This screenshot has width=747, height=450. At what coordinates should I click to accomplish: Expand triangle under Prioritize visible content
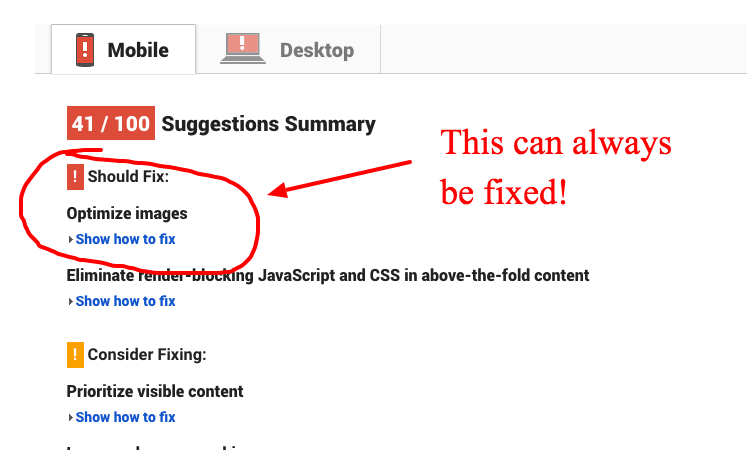tap(71, 418)
